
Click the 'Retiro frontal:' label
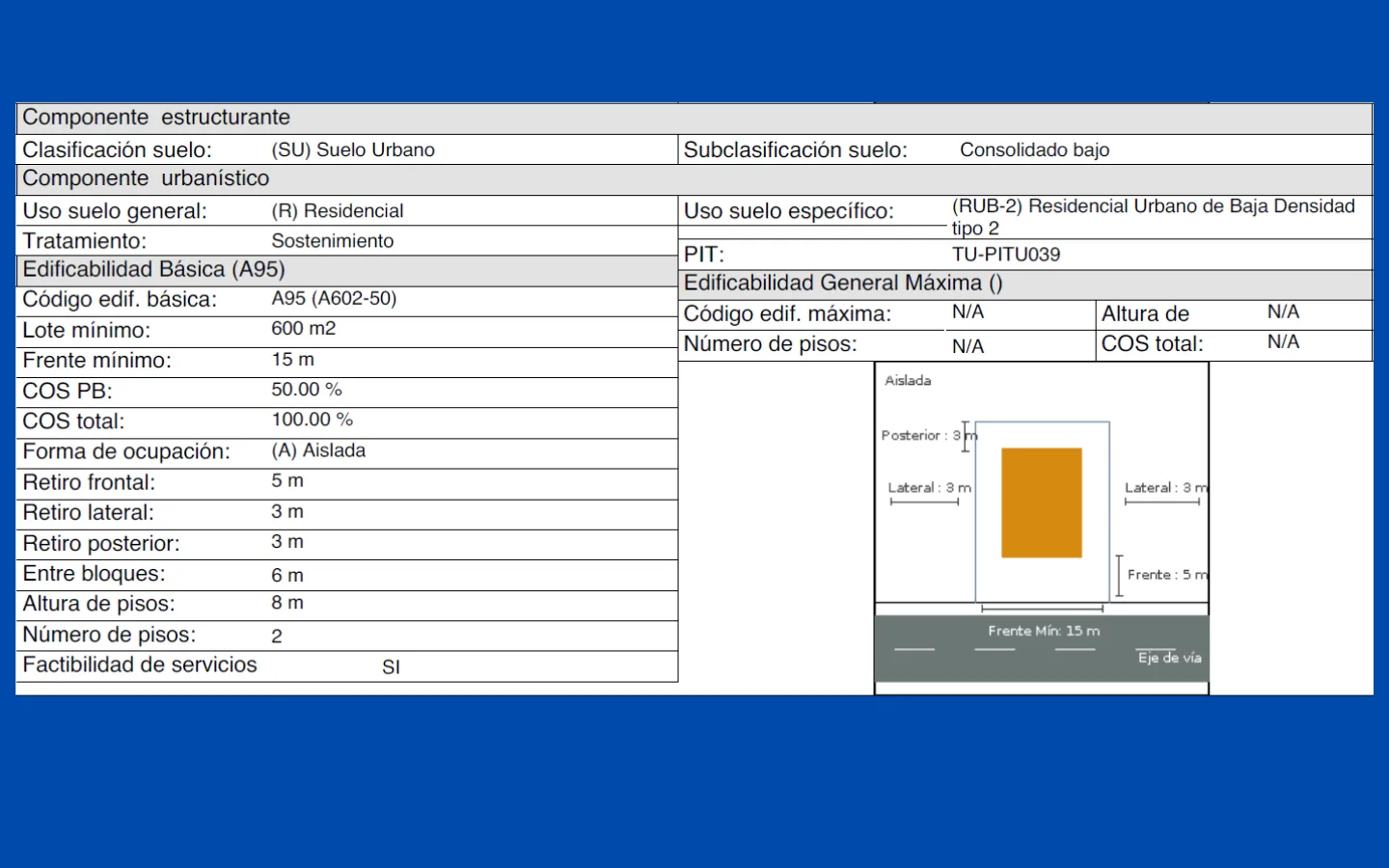(89, 482)
